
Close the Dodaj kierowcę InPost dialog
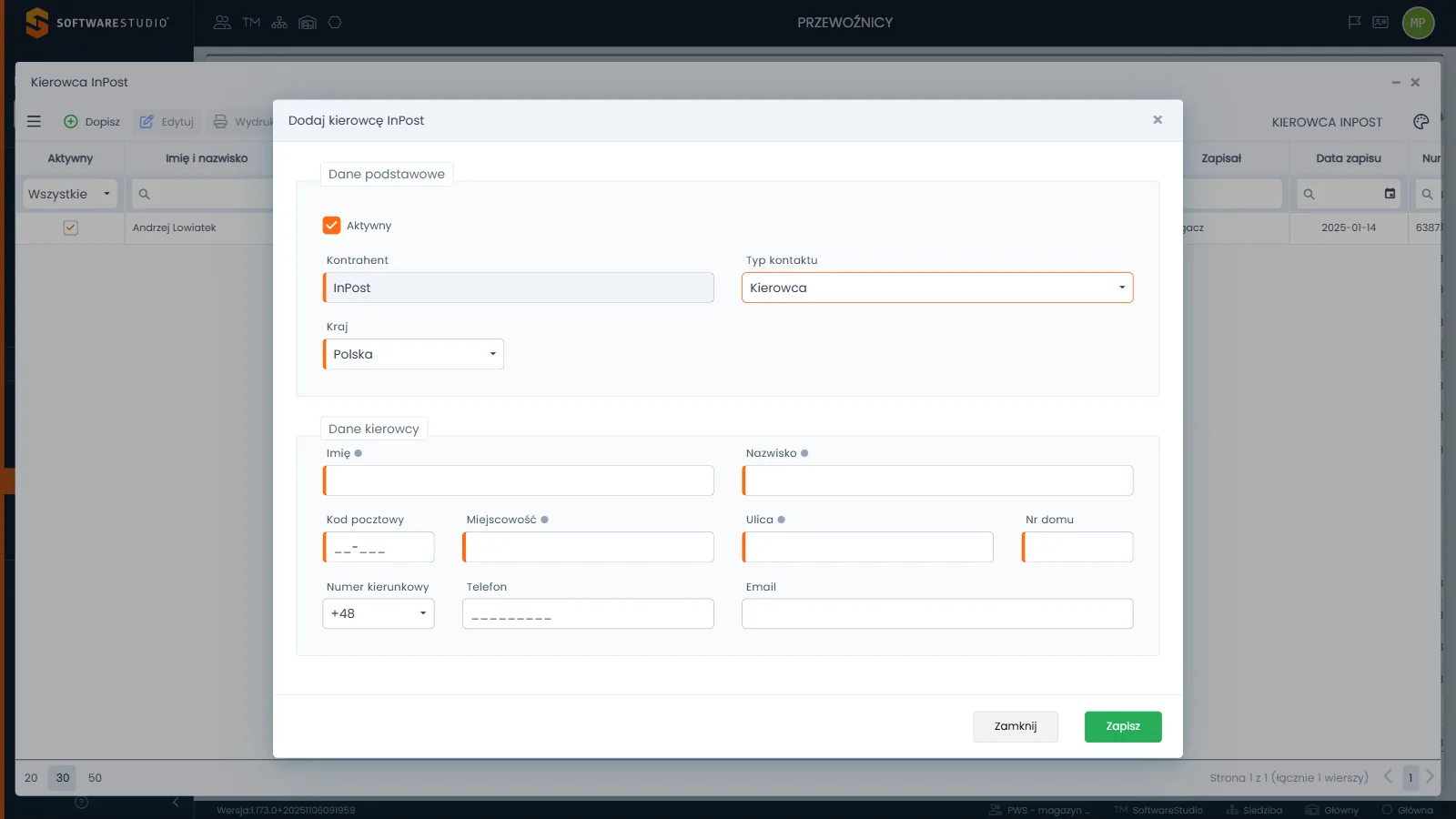[1158, 120]
